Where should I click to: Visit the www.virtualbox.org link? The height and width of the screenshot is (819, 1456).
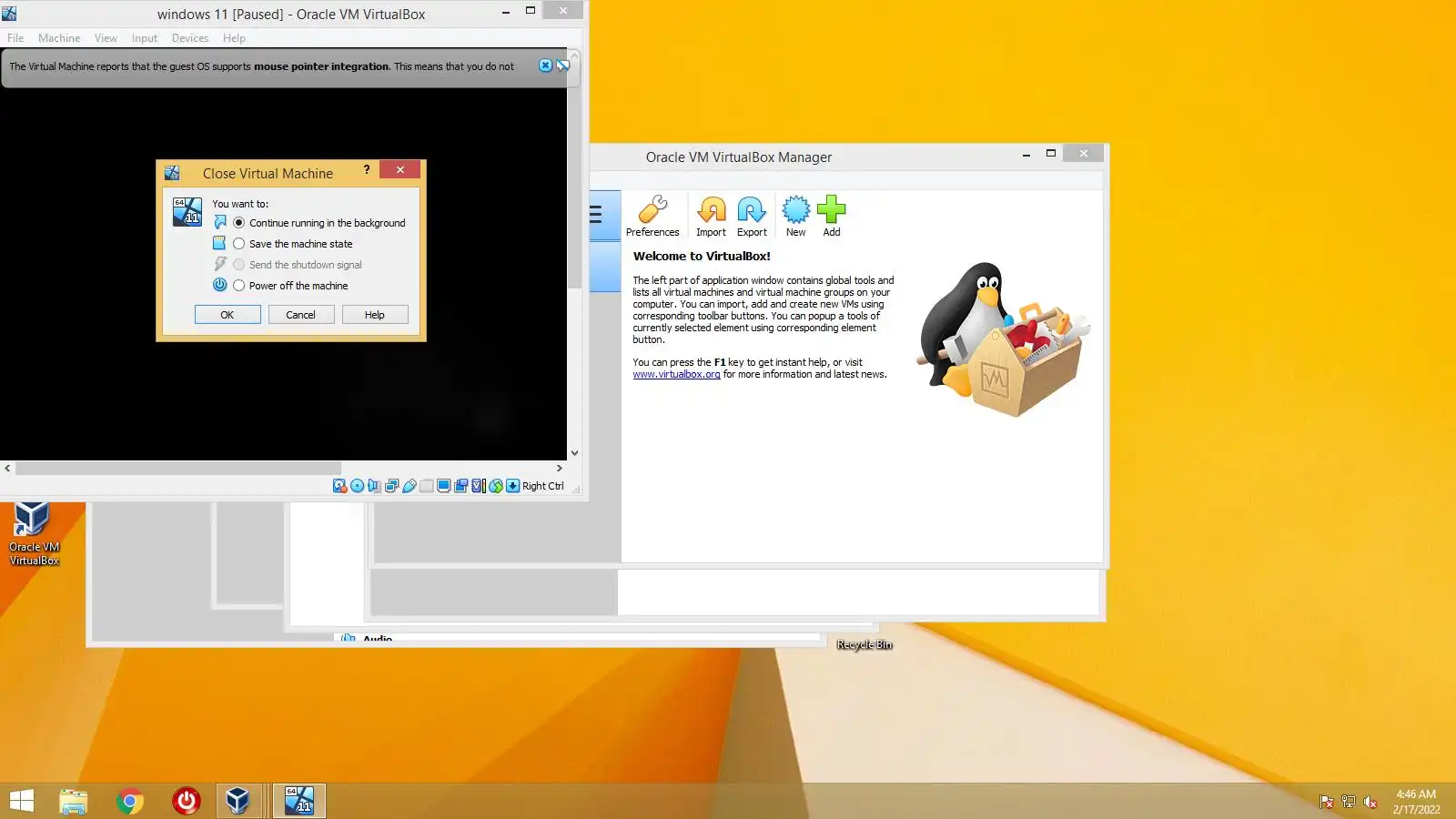click(676, 374)
